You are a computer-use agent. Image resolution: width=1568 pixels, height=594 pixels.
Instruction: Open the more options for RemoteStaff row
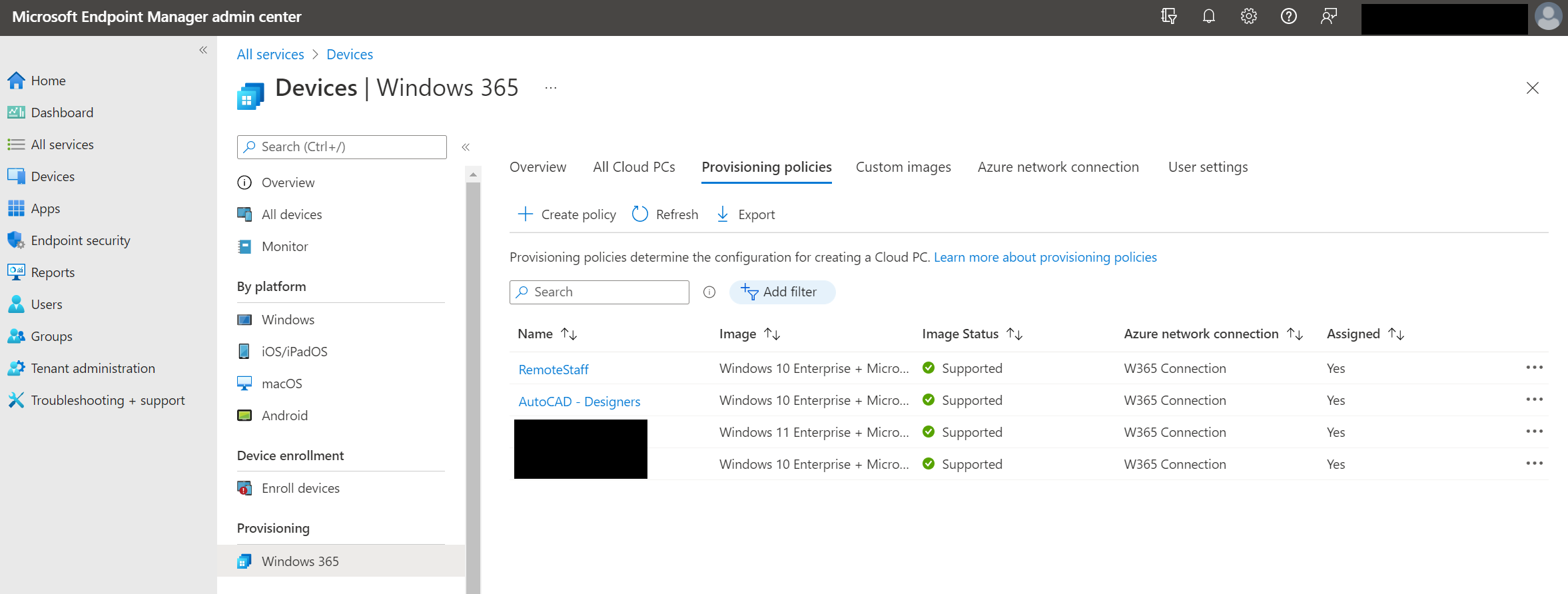tap(1534, 368)
